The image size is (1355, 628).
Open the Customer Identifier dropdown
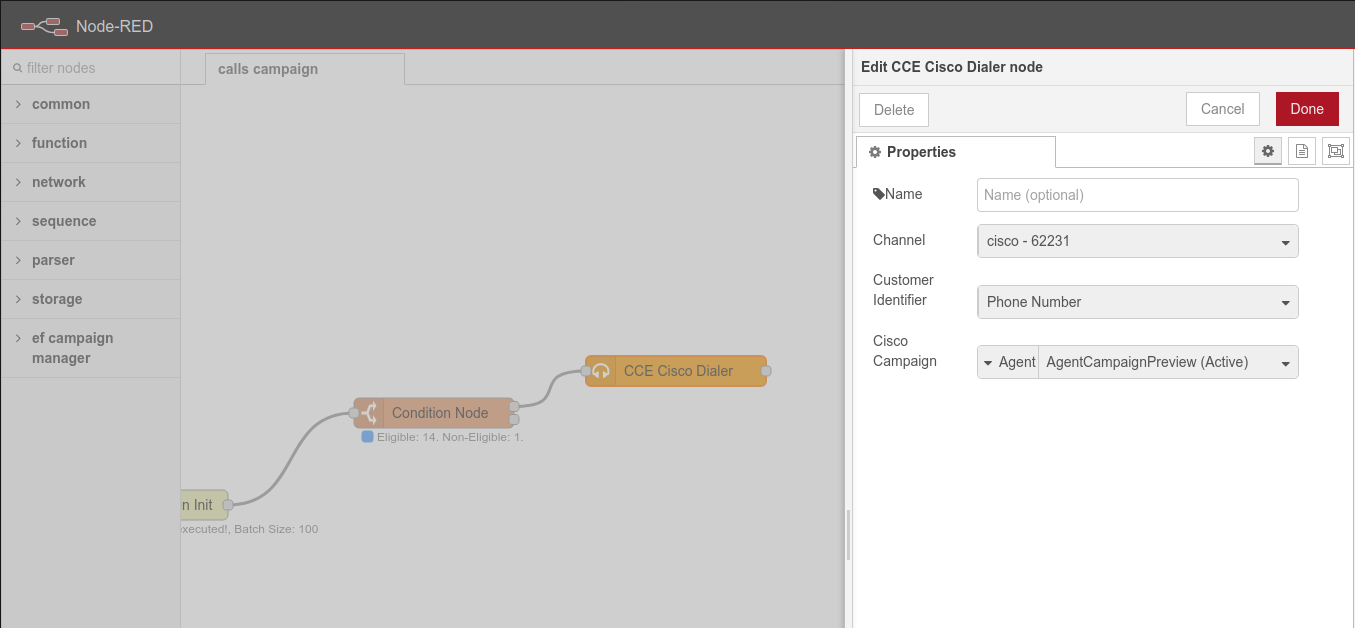[x=1137, y=302]
